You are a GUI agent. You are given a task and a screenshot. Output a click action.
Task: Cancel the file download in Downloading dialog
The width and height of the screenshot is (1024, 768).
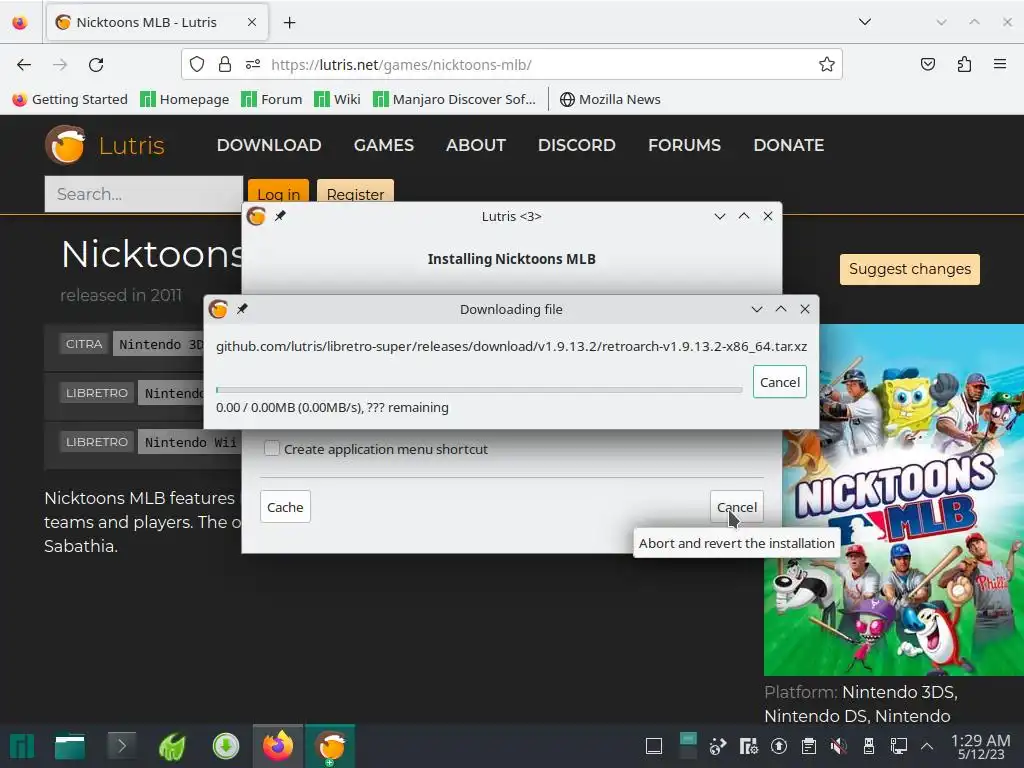(780, 382)
